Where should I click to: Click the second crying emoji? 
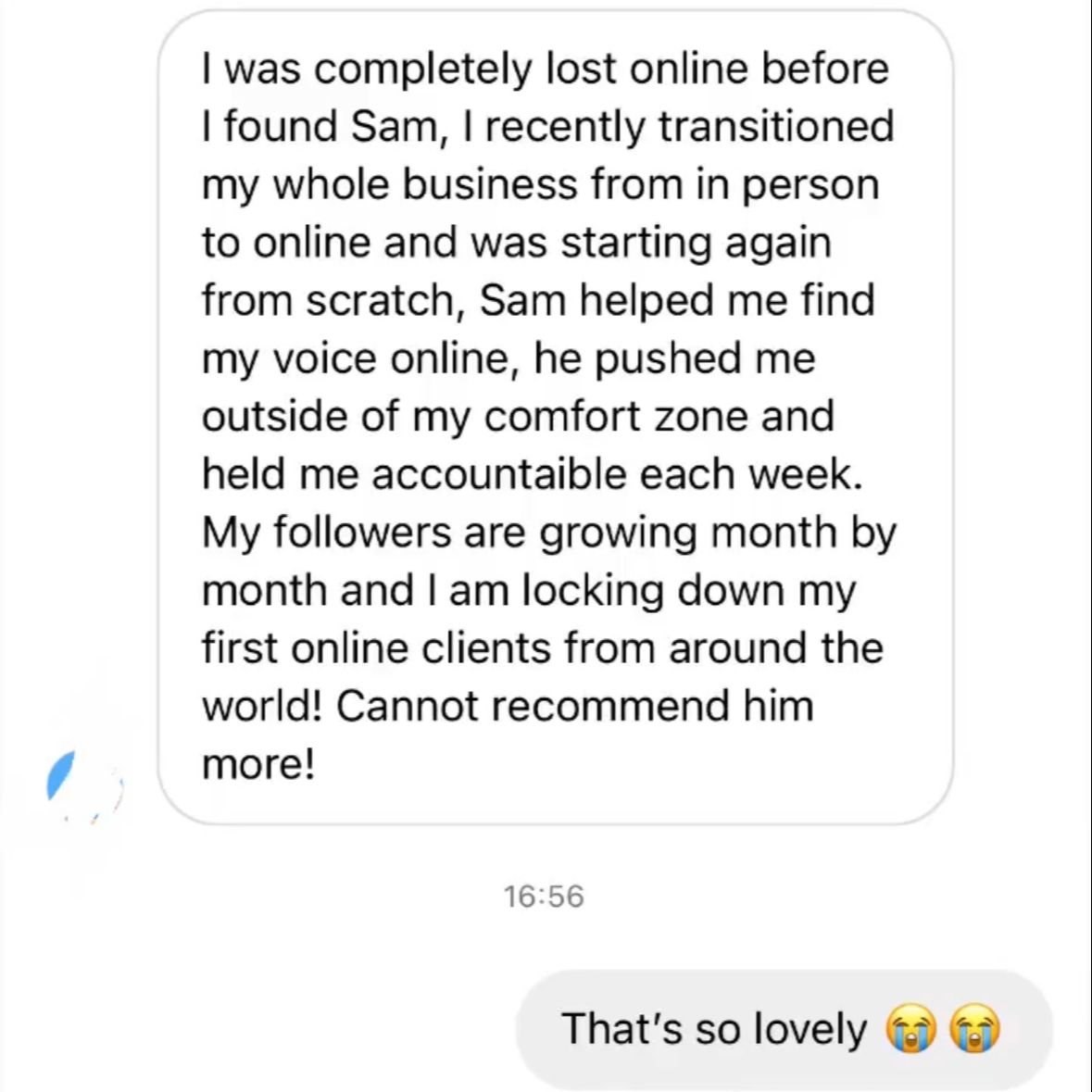[975, 1028]
